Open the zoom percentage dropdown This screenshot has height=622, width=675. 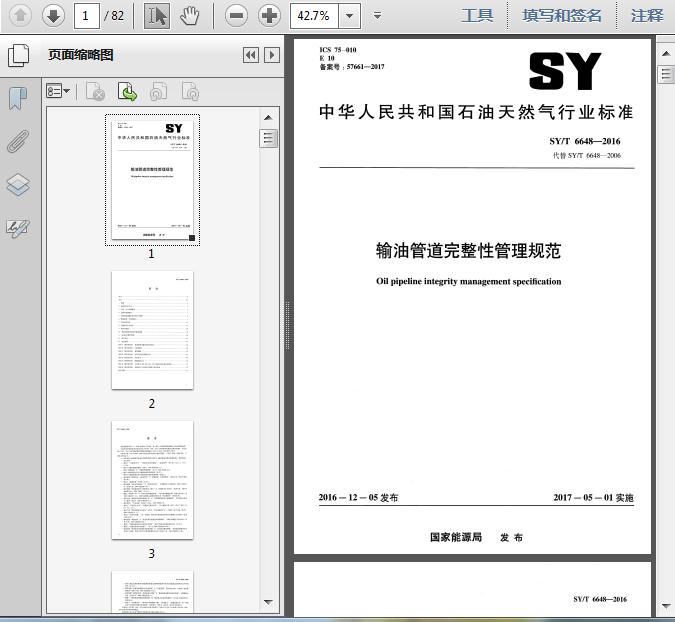click(350, 16)
